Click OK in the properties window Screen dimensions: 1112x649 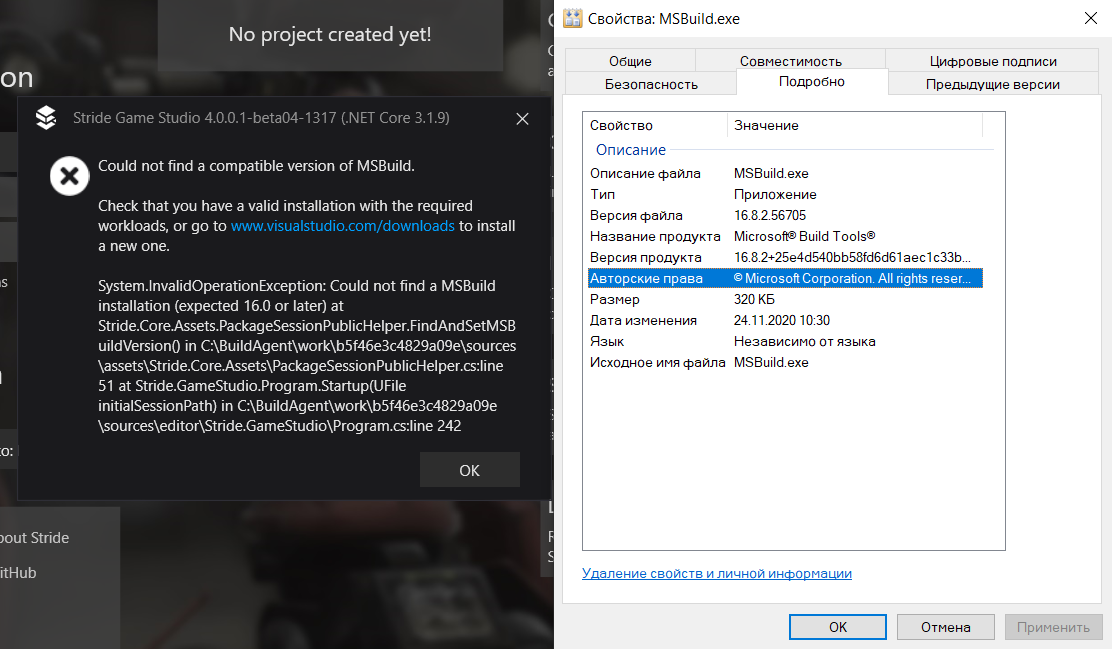pos(838,627)
